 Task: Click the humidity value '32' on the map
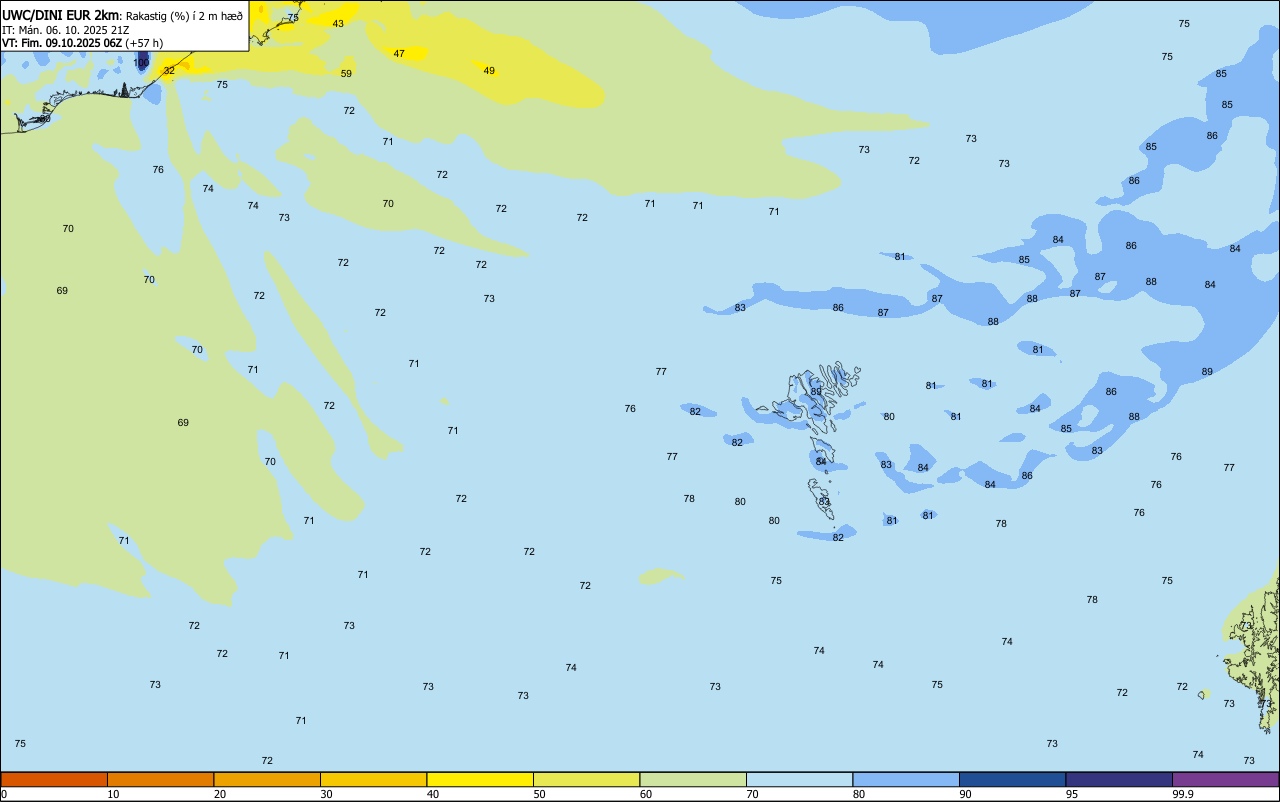169,70
